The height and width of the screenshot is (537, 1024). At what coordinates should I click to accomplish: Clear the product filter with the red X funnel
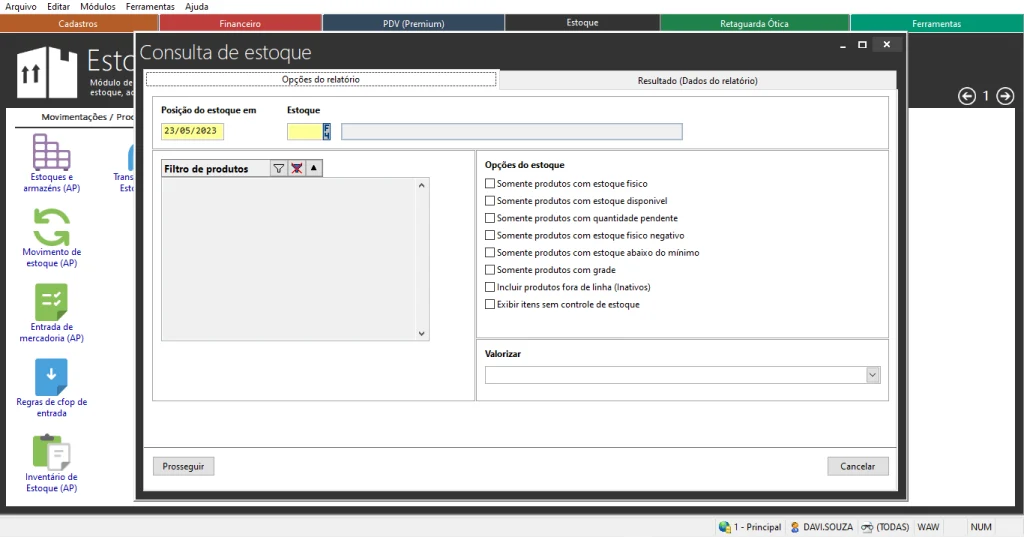pyautogui.click(x=296, y=169)
